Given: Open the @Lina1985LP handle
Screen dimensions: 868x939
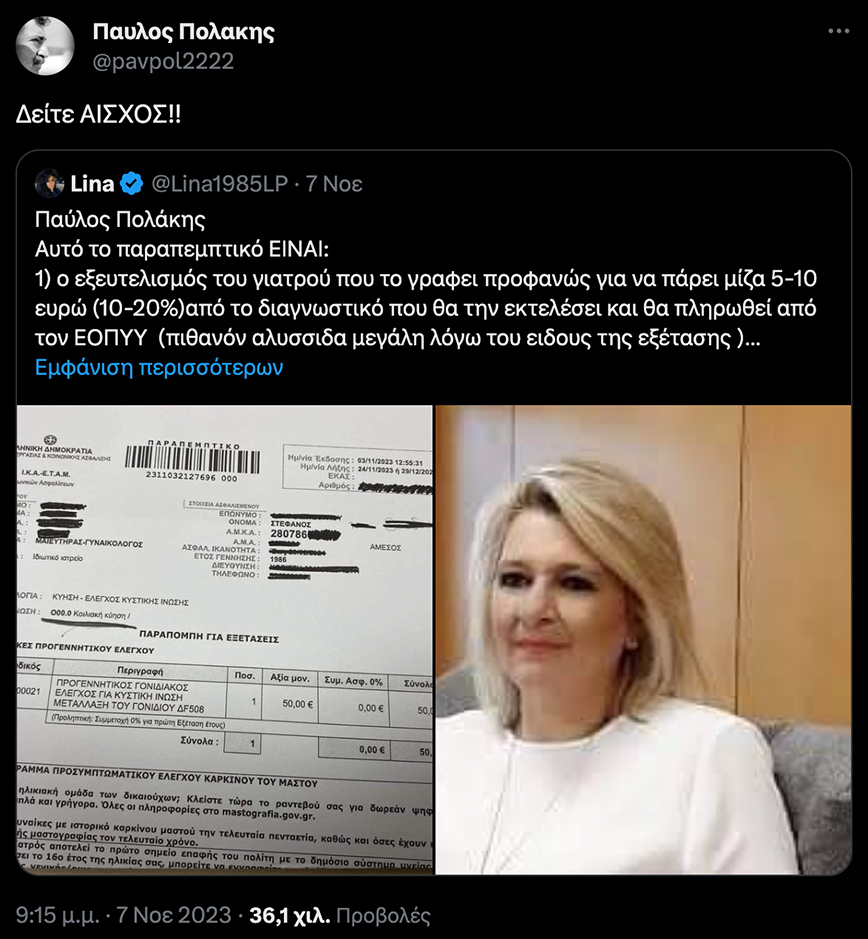Looking at the screenshot, I should [220, 183].
